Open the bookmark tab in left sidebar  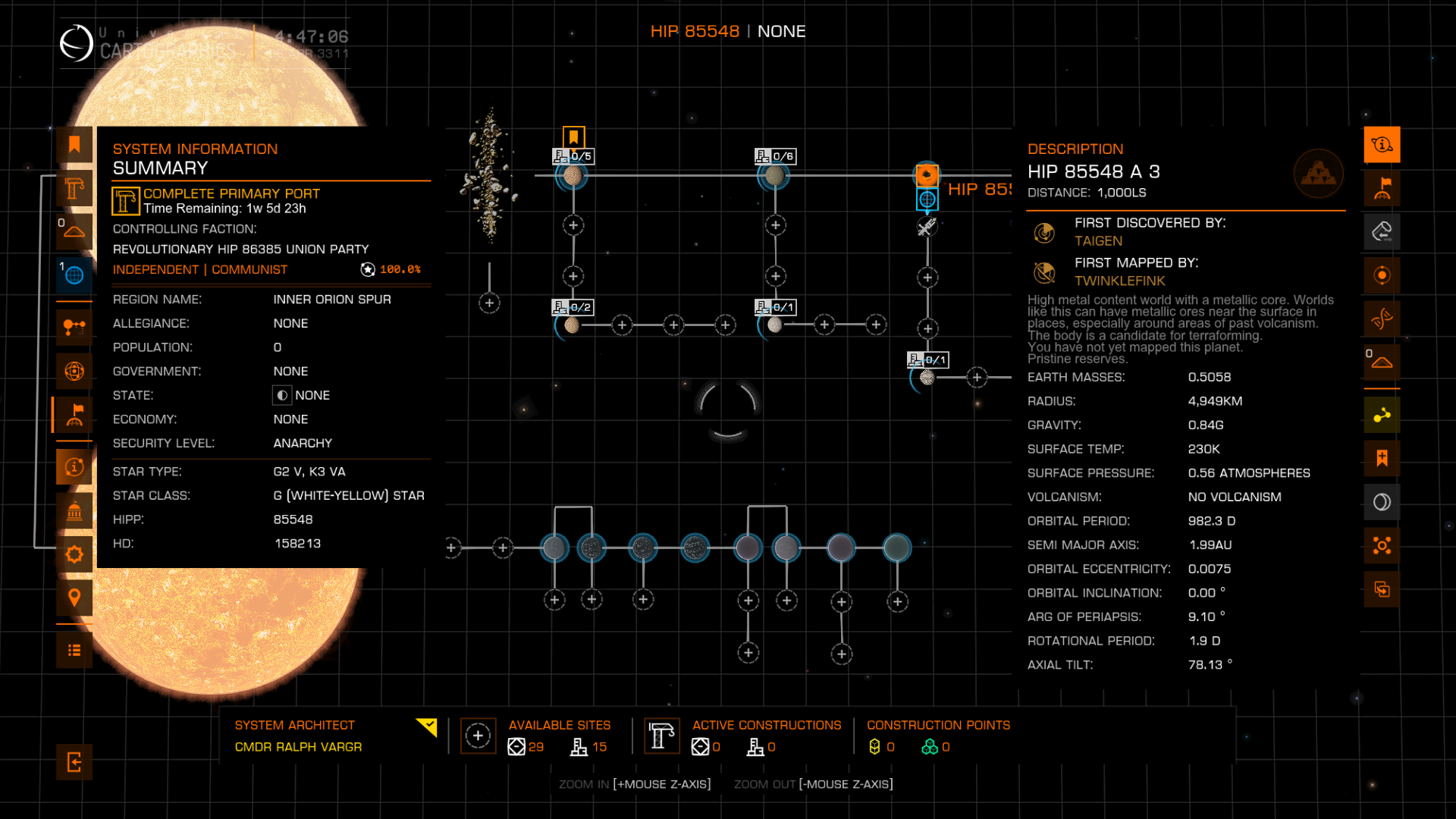(x=74, y=145)
